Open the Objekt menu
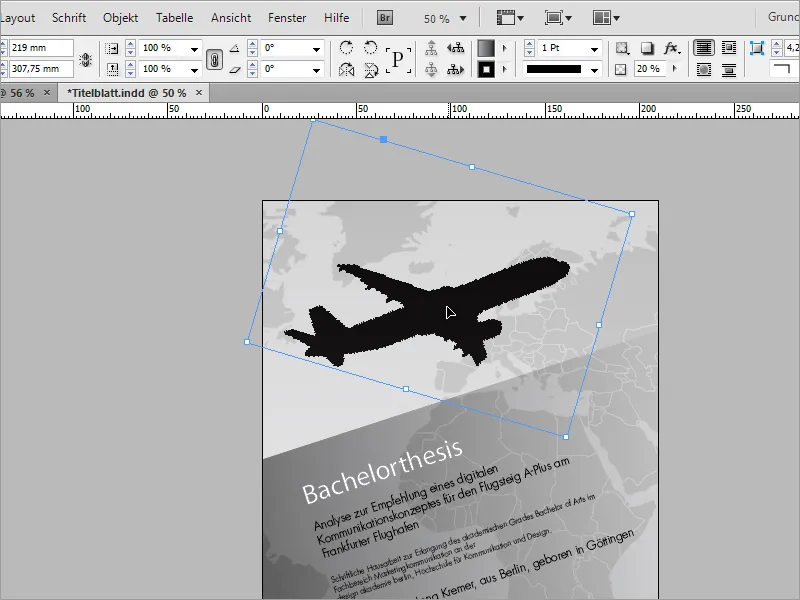 [x=120, y=18]
